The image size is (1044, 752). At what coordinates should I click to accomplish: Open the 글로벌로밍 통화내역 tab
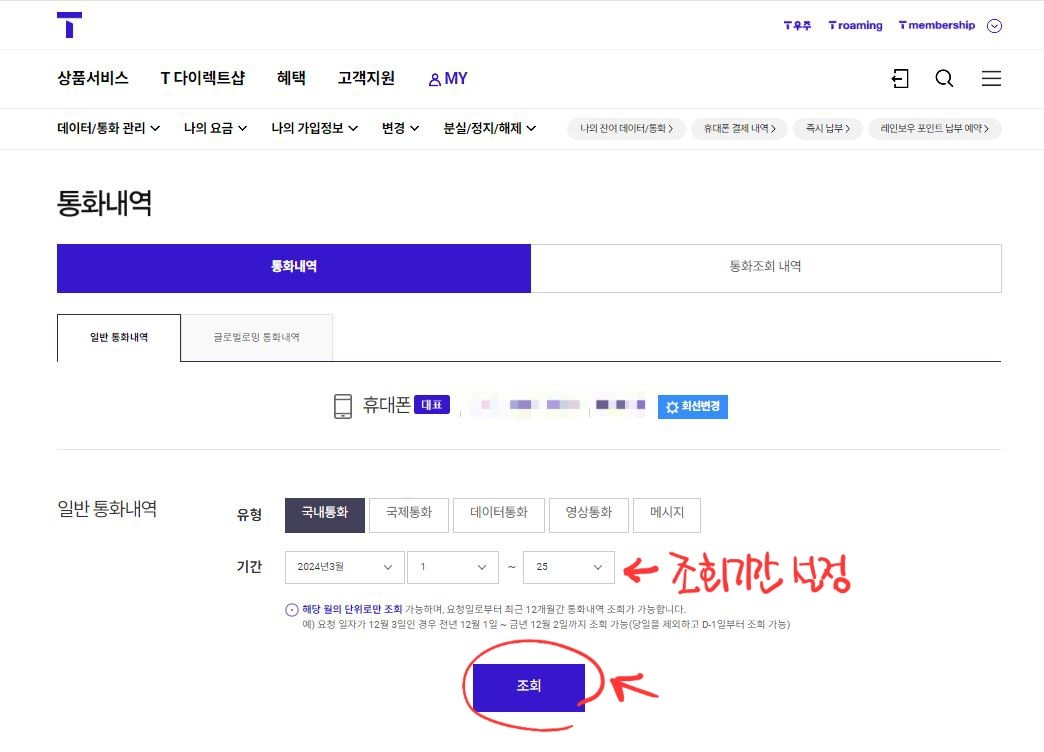pos(256,337)
